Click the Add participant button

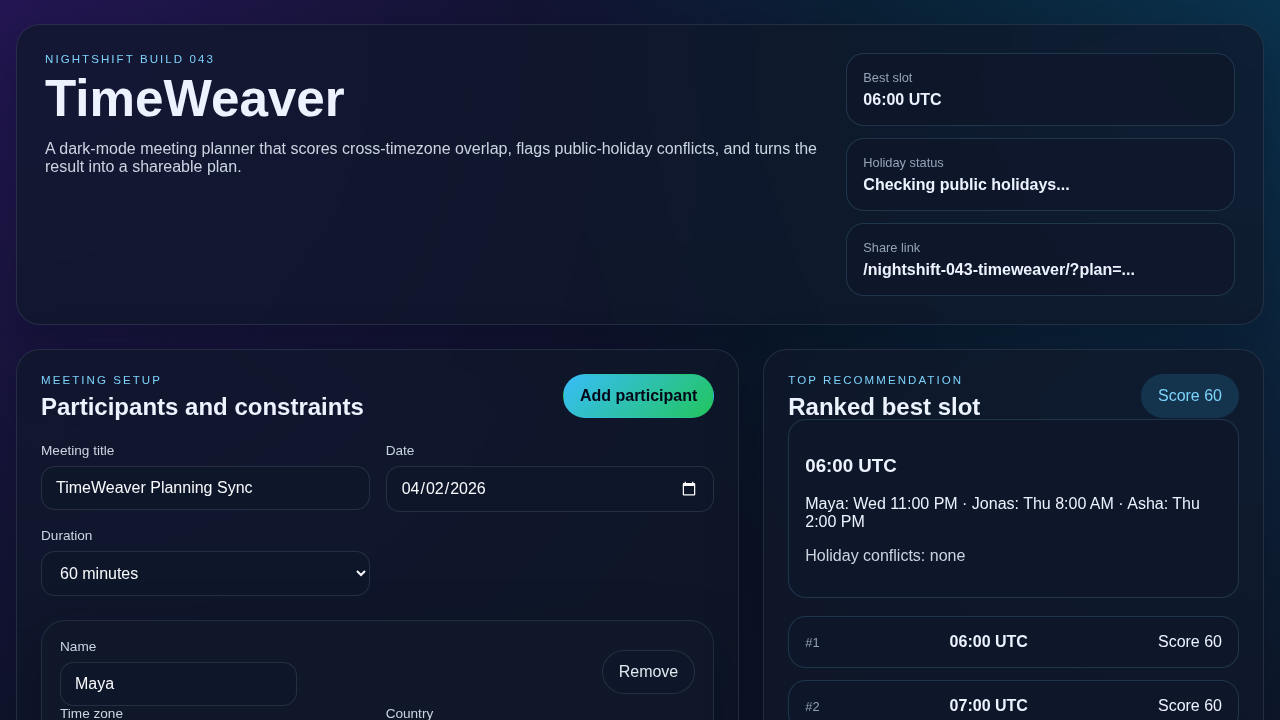click(638, 396)
